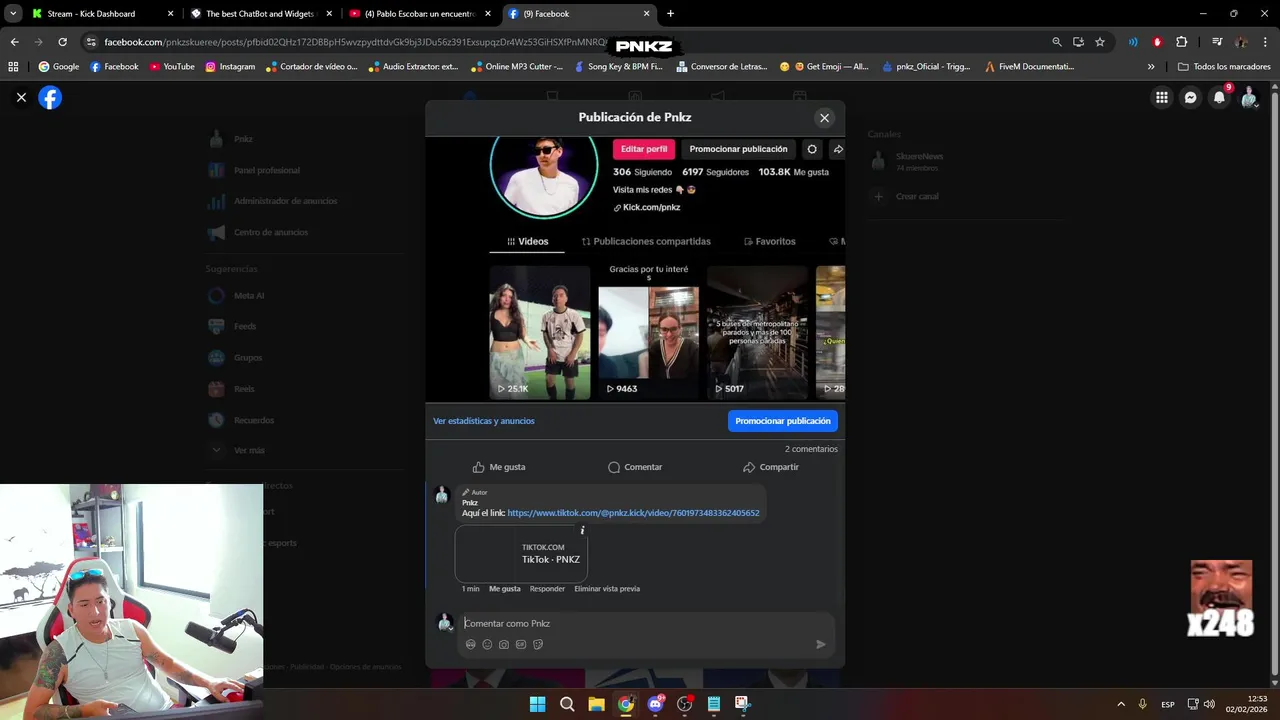Open the YouTube bookmark
This screenshot has height=720, width=1280.
(172, 67)
